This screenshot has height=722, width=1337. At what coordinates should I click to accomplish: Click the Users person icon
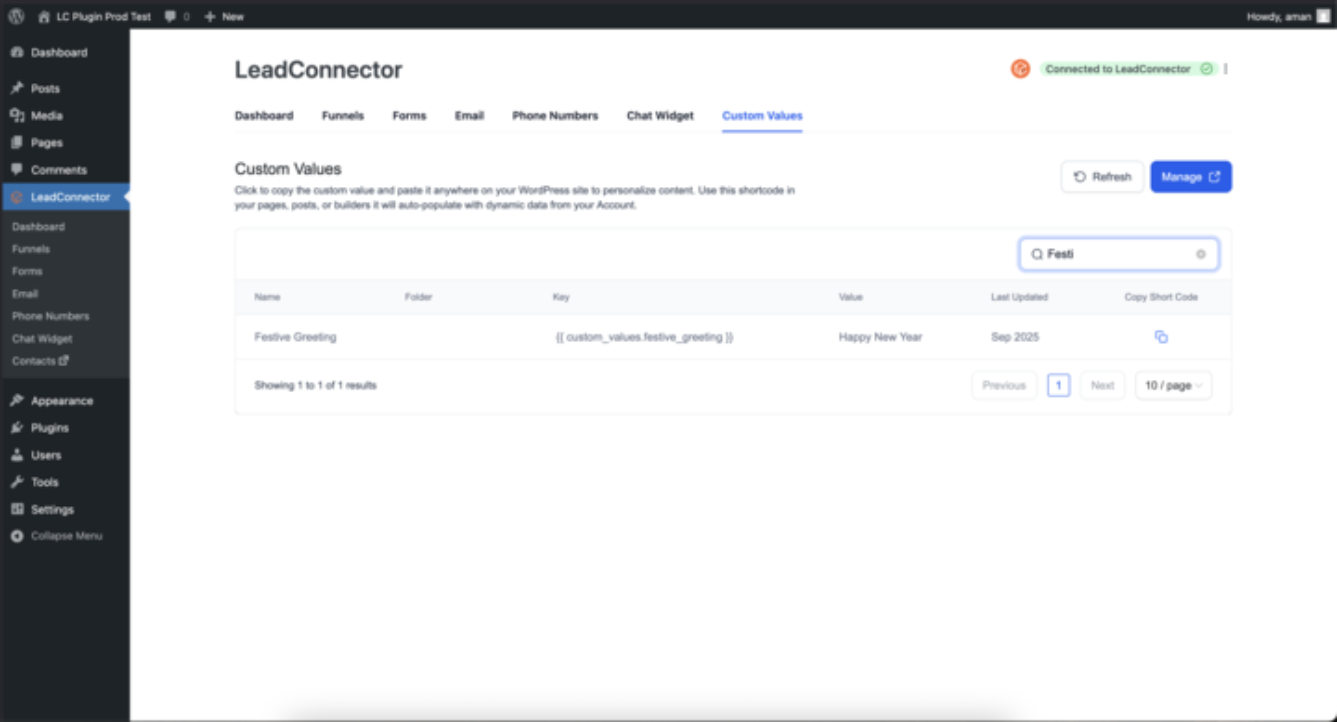[x=17, y=454]
